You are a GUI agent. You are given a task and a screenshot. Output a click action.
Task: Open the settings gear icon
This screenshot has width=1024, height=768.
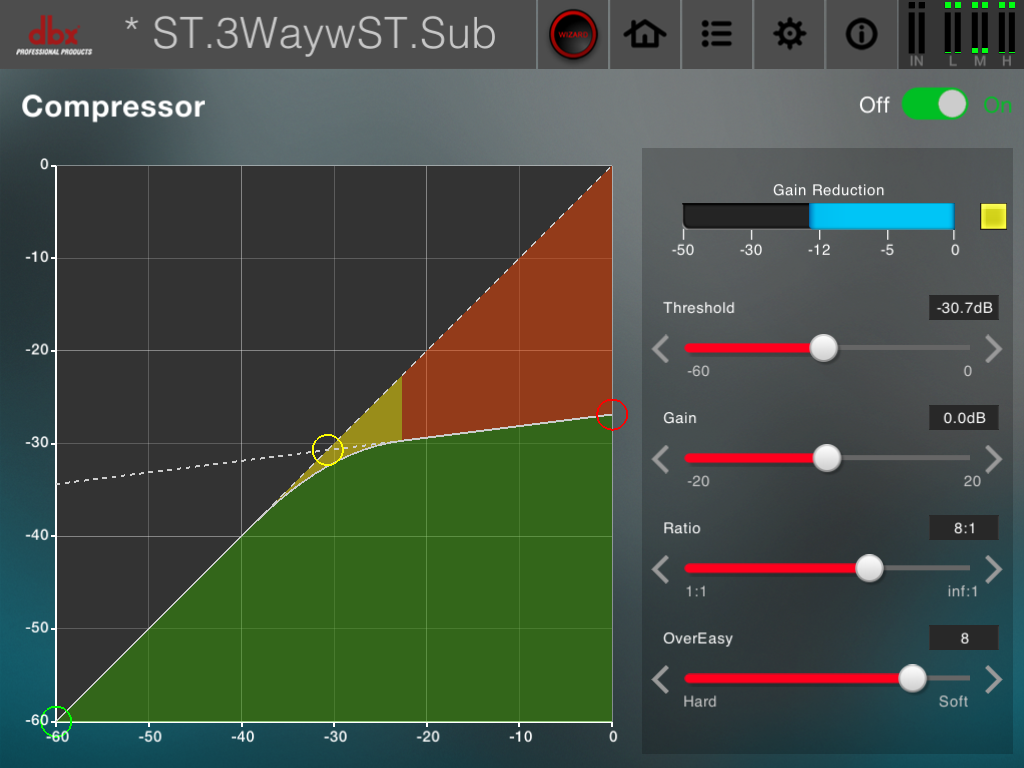789,34
